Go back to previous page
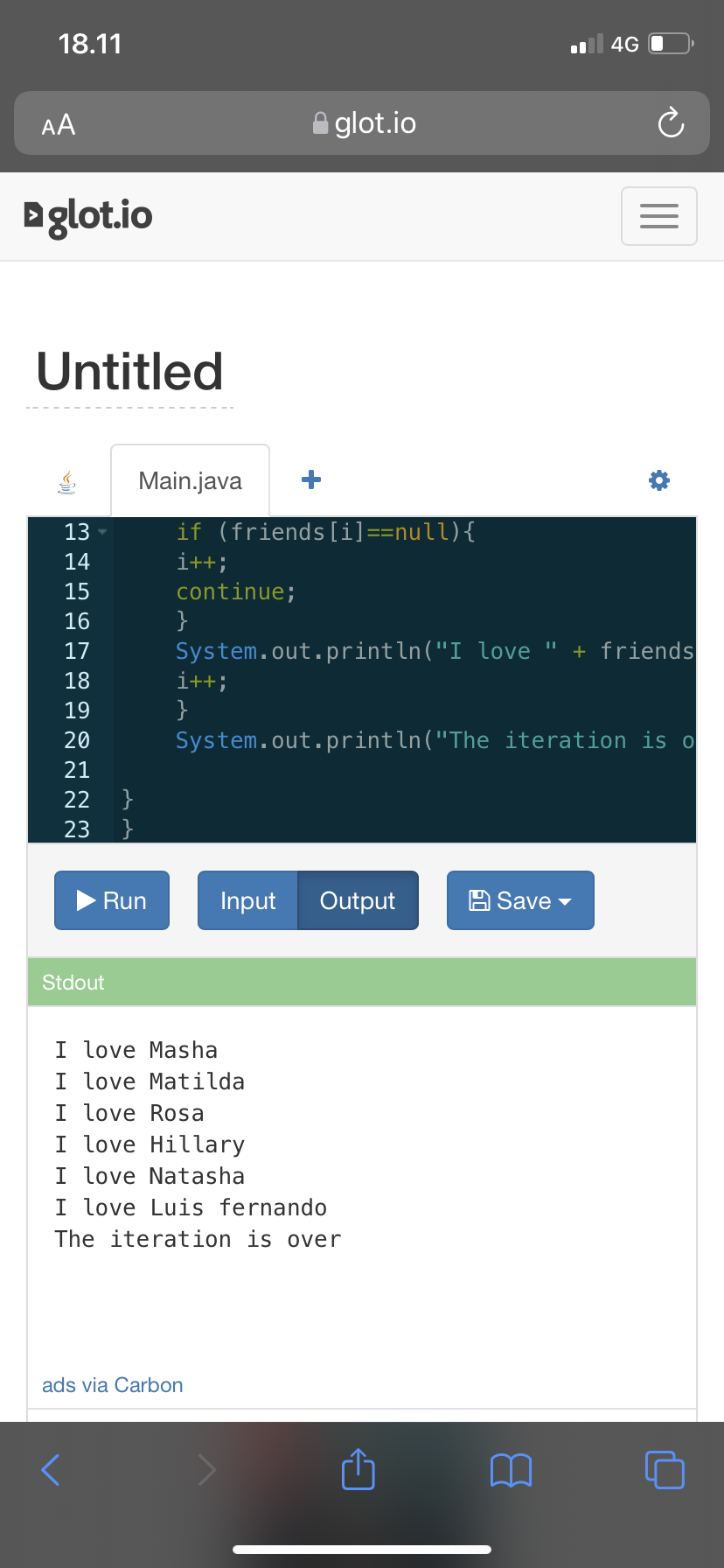Screen dimensions: 724x1568 (51, 1469)
